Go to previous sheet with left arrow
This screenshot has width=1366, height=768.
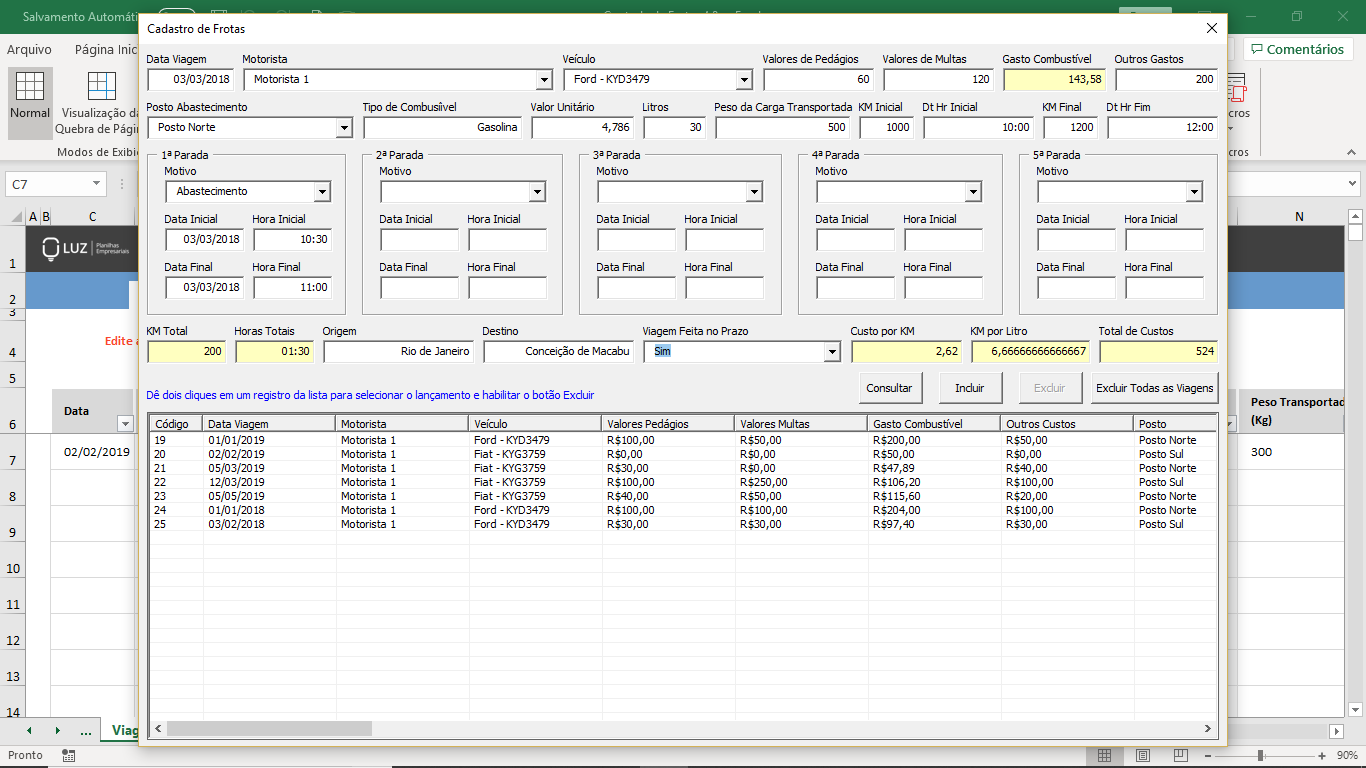[x=28, y=731]
